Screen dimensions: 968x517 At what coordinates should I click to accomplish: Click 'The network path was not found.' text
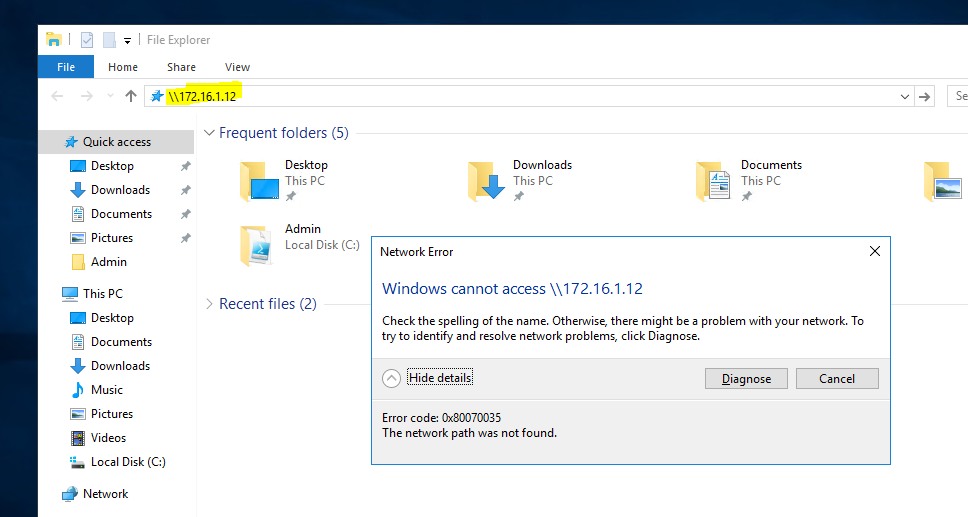(469, 434)
